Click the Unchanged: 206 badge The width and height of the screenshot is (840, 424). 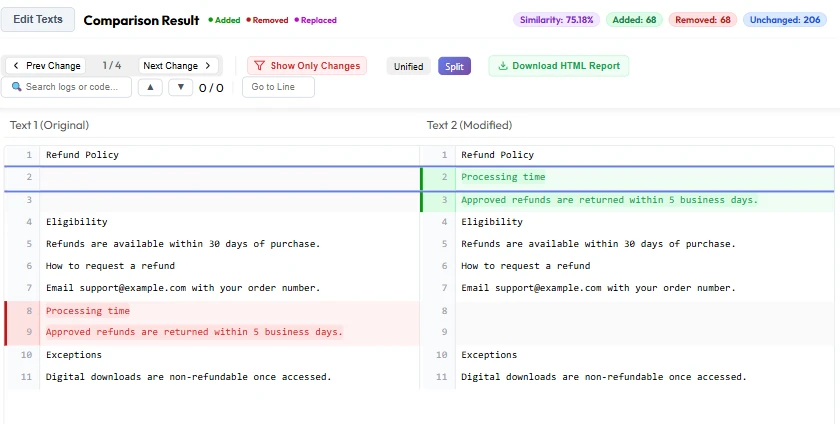pos(785,20)
